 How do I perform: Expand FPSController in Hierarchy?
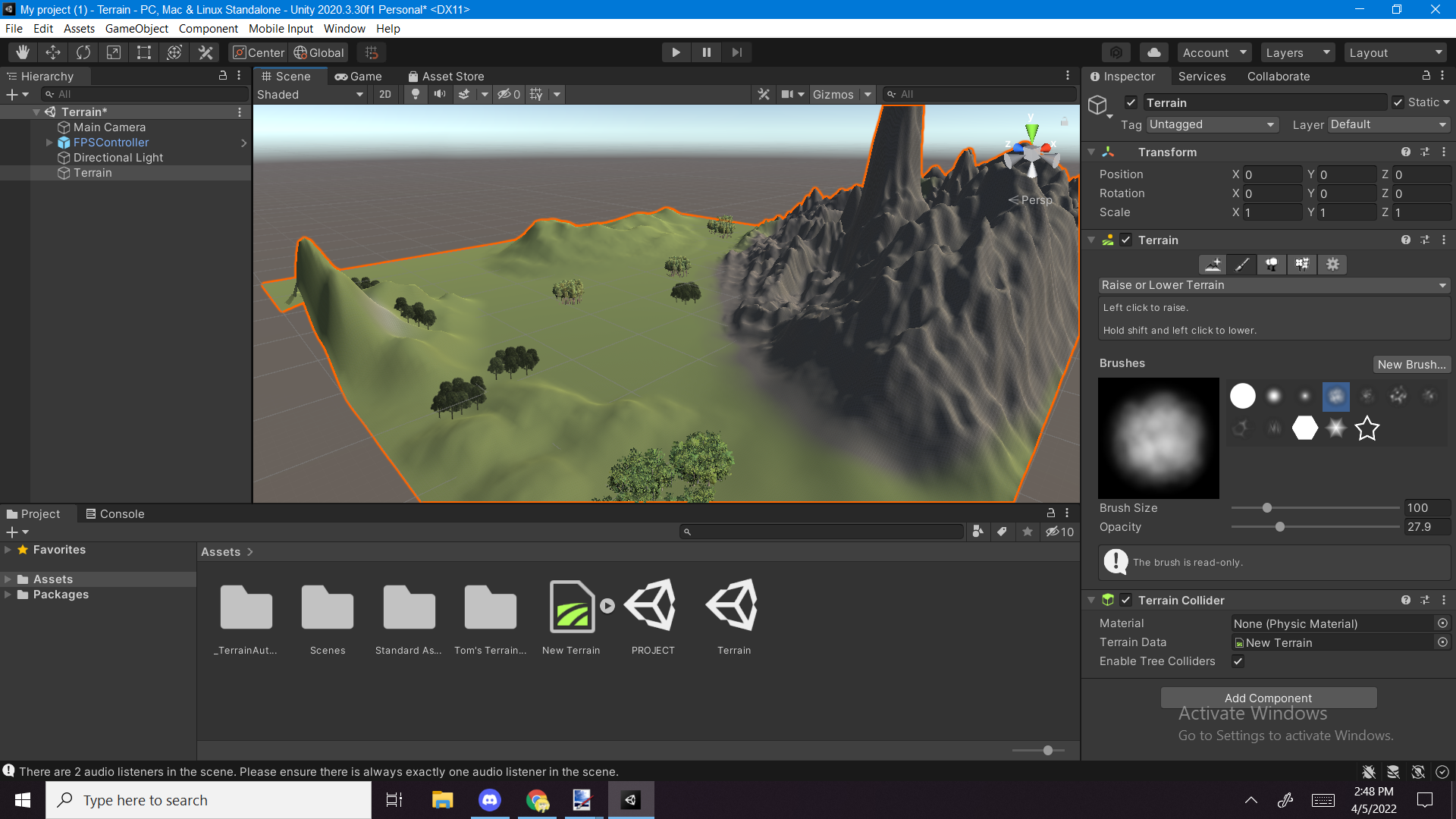point(49,143)
